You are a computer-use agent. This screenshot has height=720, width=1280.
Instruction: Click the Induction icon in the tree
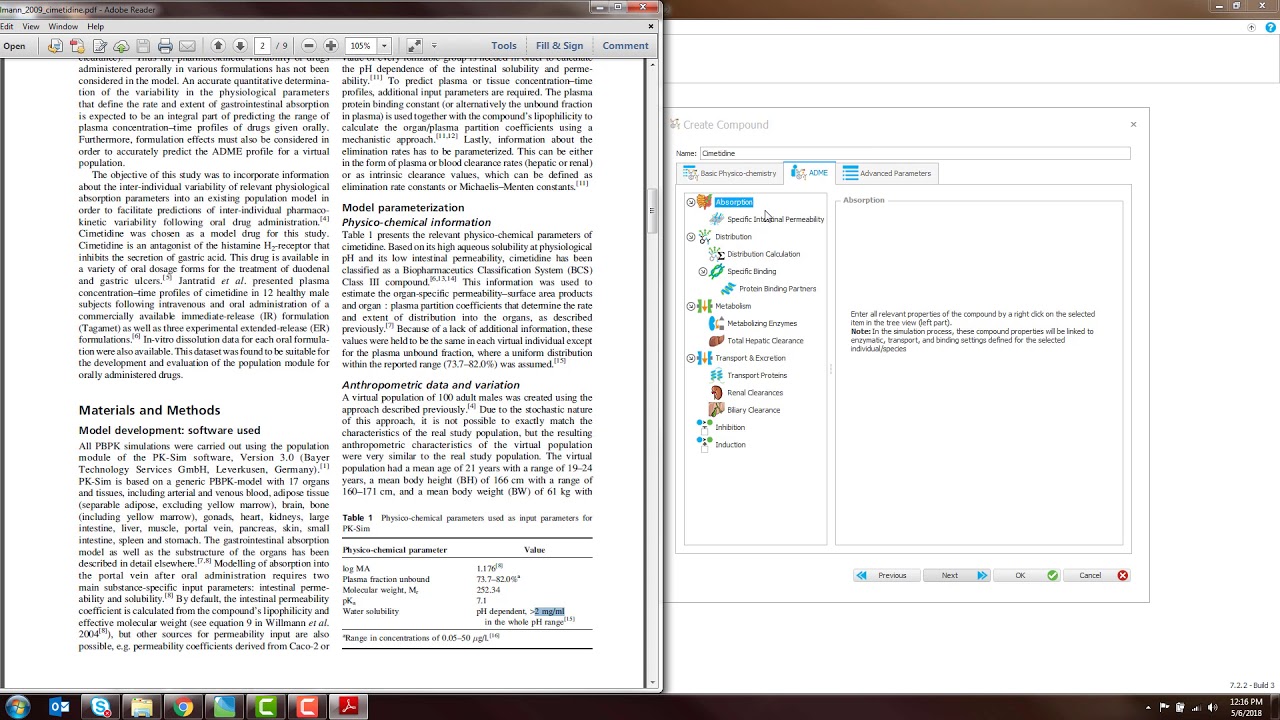(704, 445)
